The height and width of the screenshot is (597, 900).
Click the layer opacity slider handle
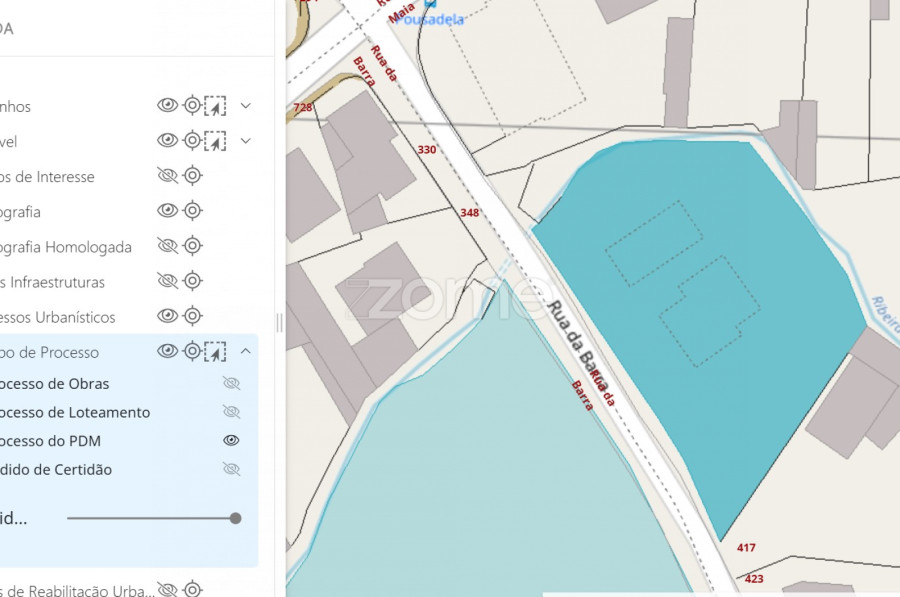(235, 518)
